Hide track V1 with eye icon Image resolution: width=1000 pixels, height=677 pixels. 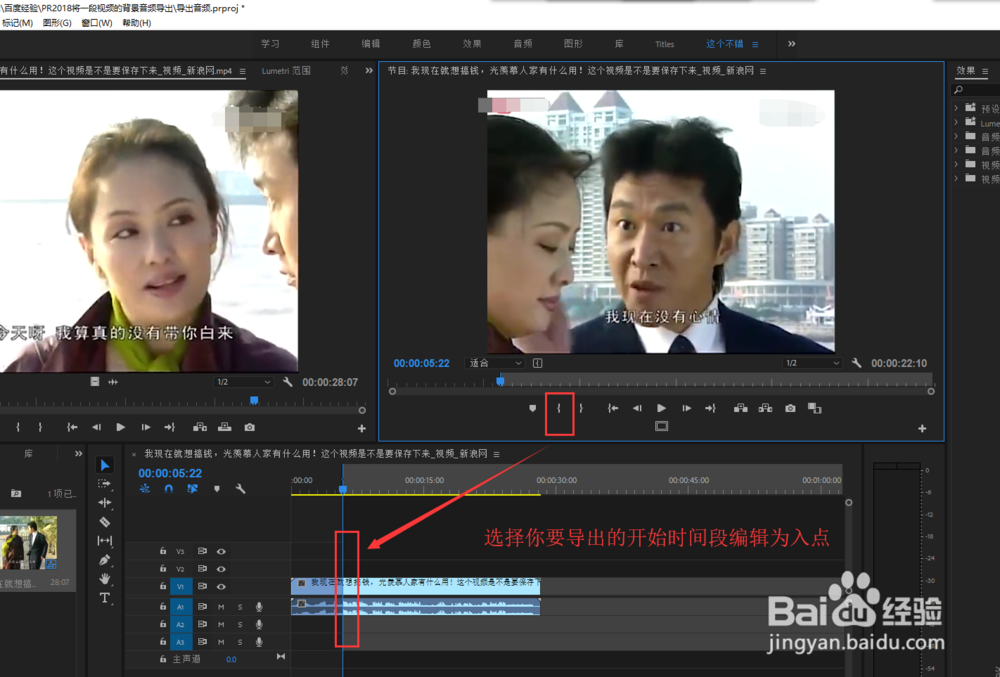[x=221, y=586]
